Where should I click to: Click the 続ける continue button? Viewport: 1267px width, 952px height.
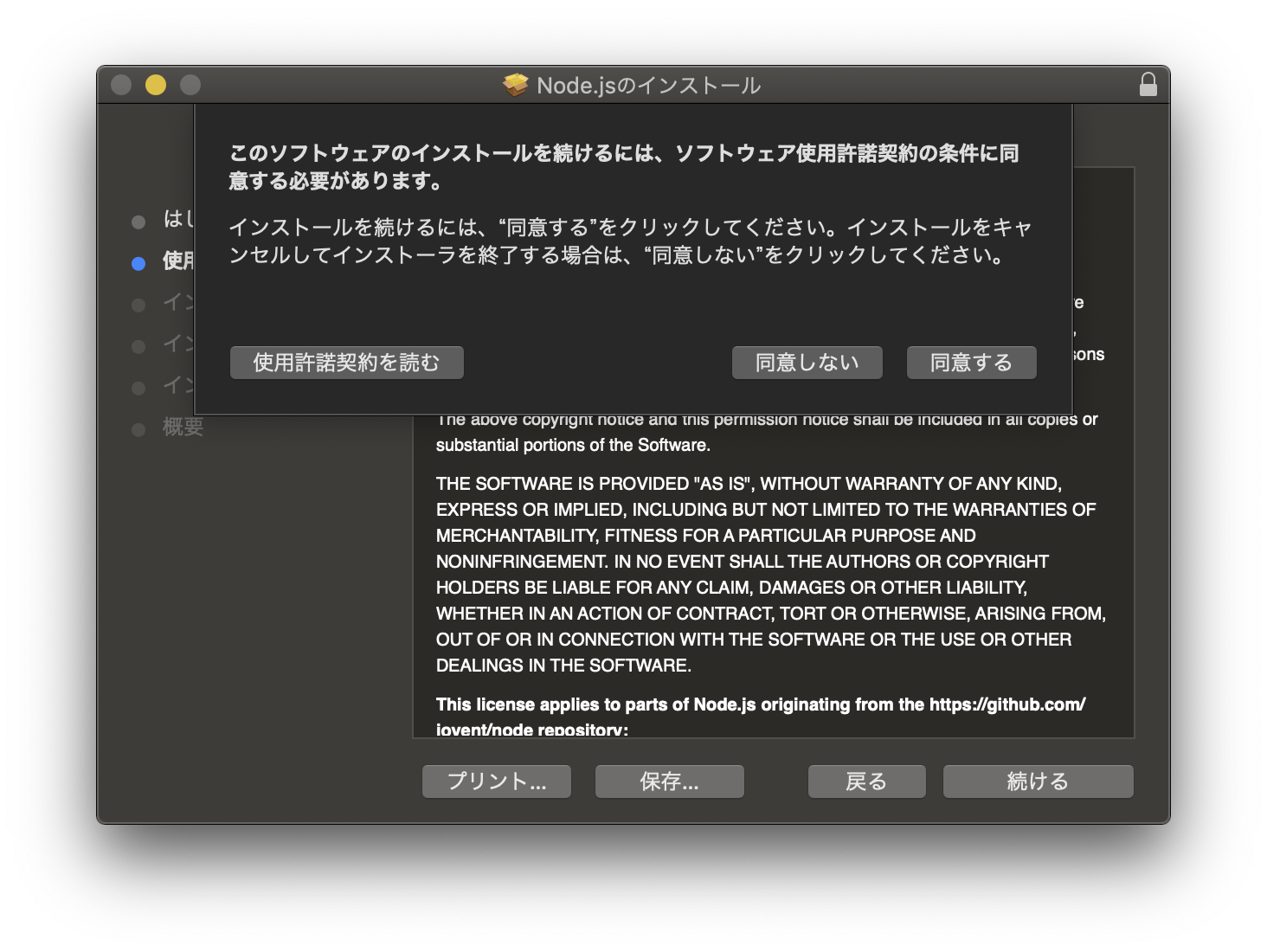[1038, 782]
